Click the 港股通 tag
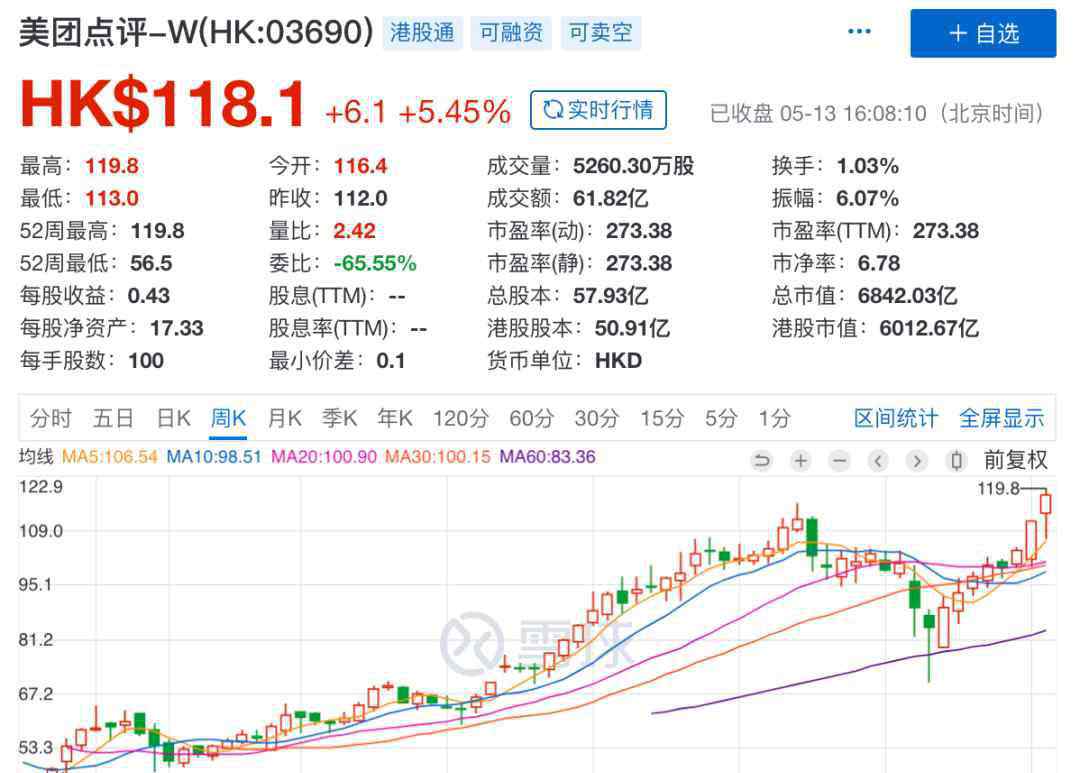Screen dimensions: 1080x773 point(423,33)
